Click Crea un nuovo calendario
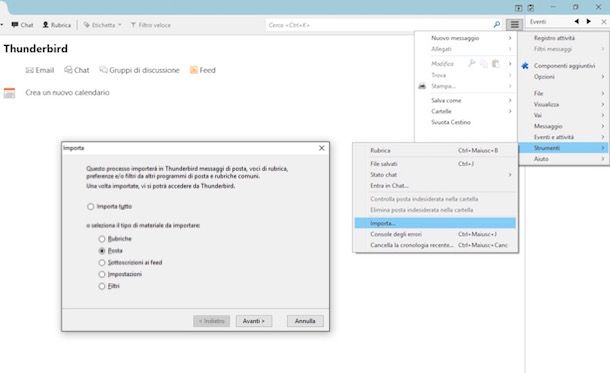610x373 pixels. click(67, 93)
